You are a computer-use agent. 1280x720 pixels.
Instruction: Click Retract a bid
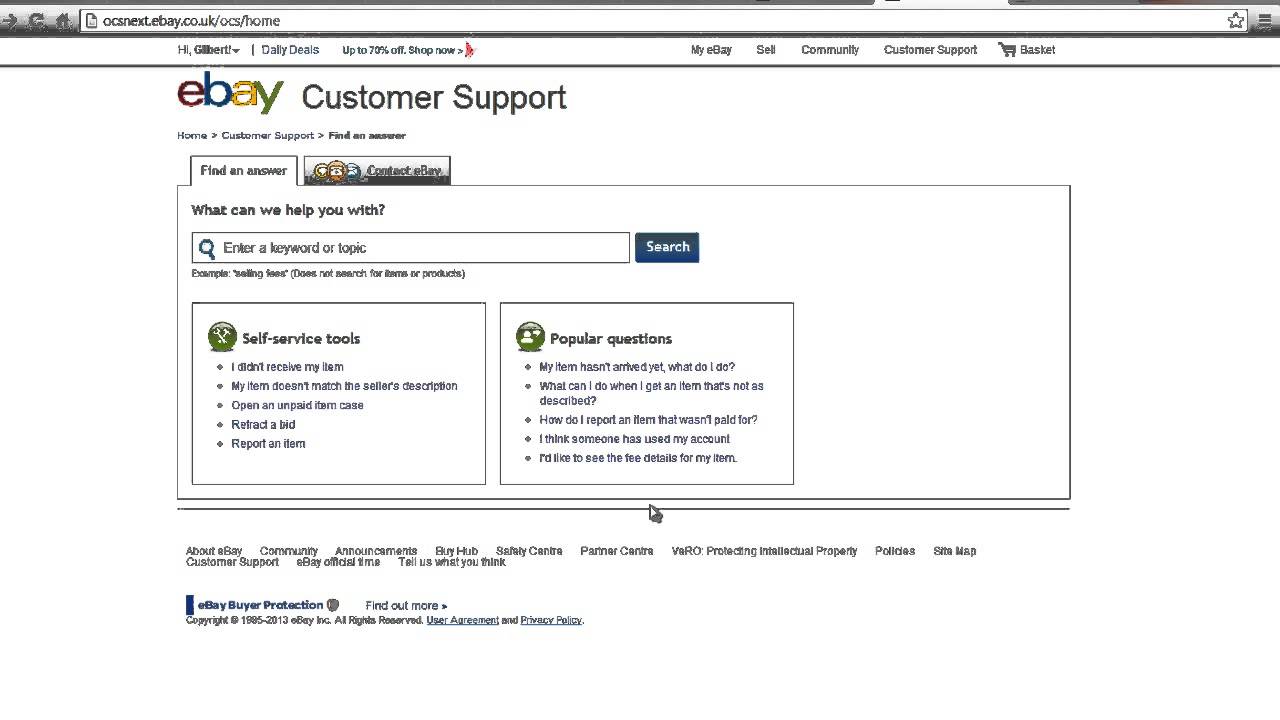click(x=263, y=424)
